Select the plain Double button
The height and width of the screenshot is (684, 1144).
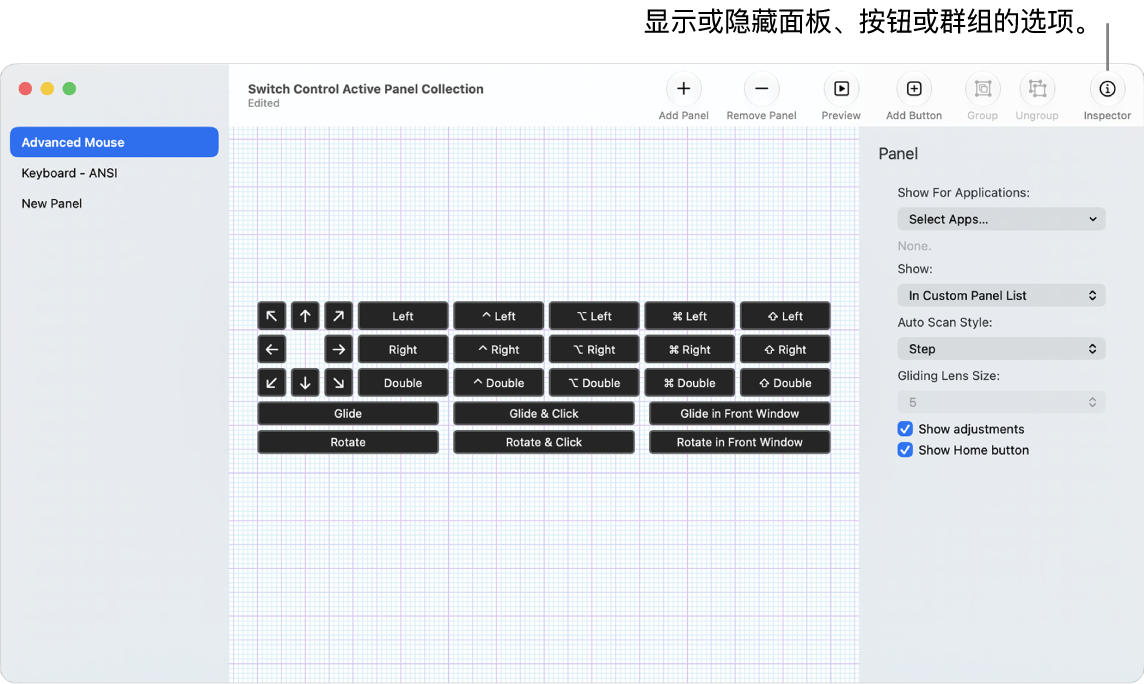(x=403, y=383)
